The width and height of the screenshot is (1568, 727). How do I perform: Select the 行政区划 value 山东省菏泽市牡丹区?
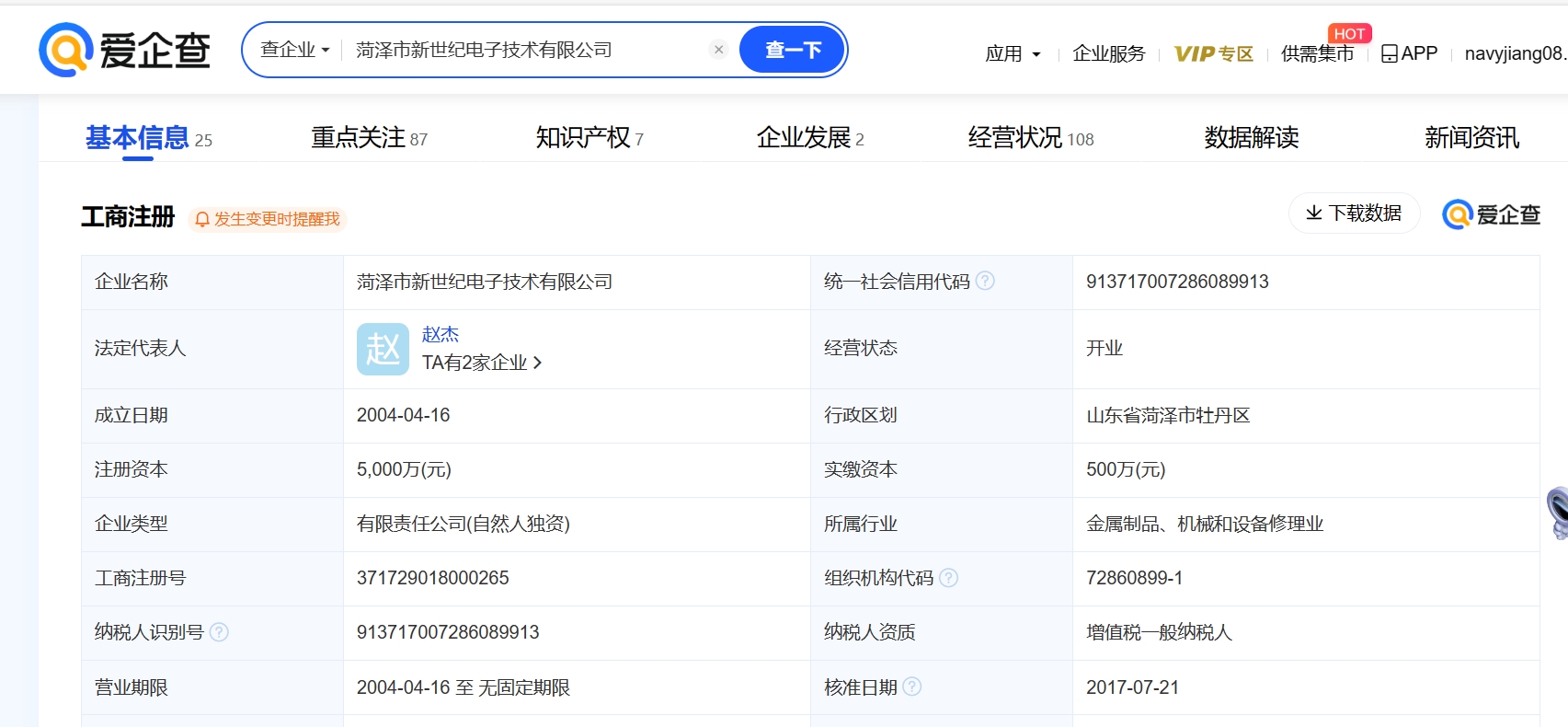point(1168,415)
